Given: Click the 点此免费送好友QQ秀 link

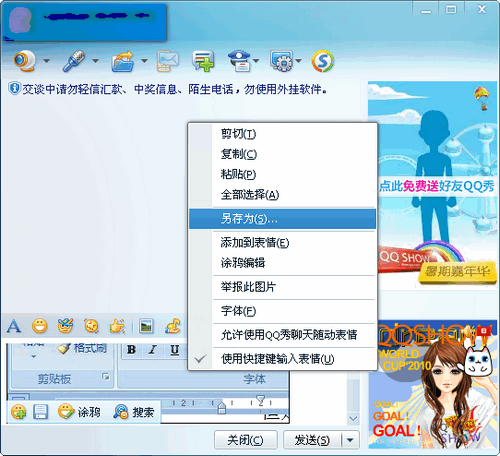Looking at the screenshot, I should tap(437, 186).
